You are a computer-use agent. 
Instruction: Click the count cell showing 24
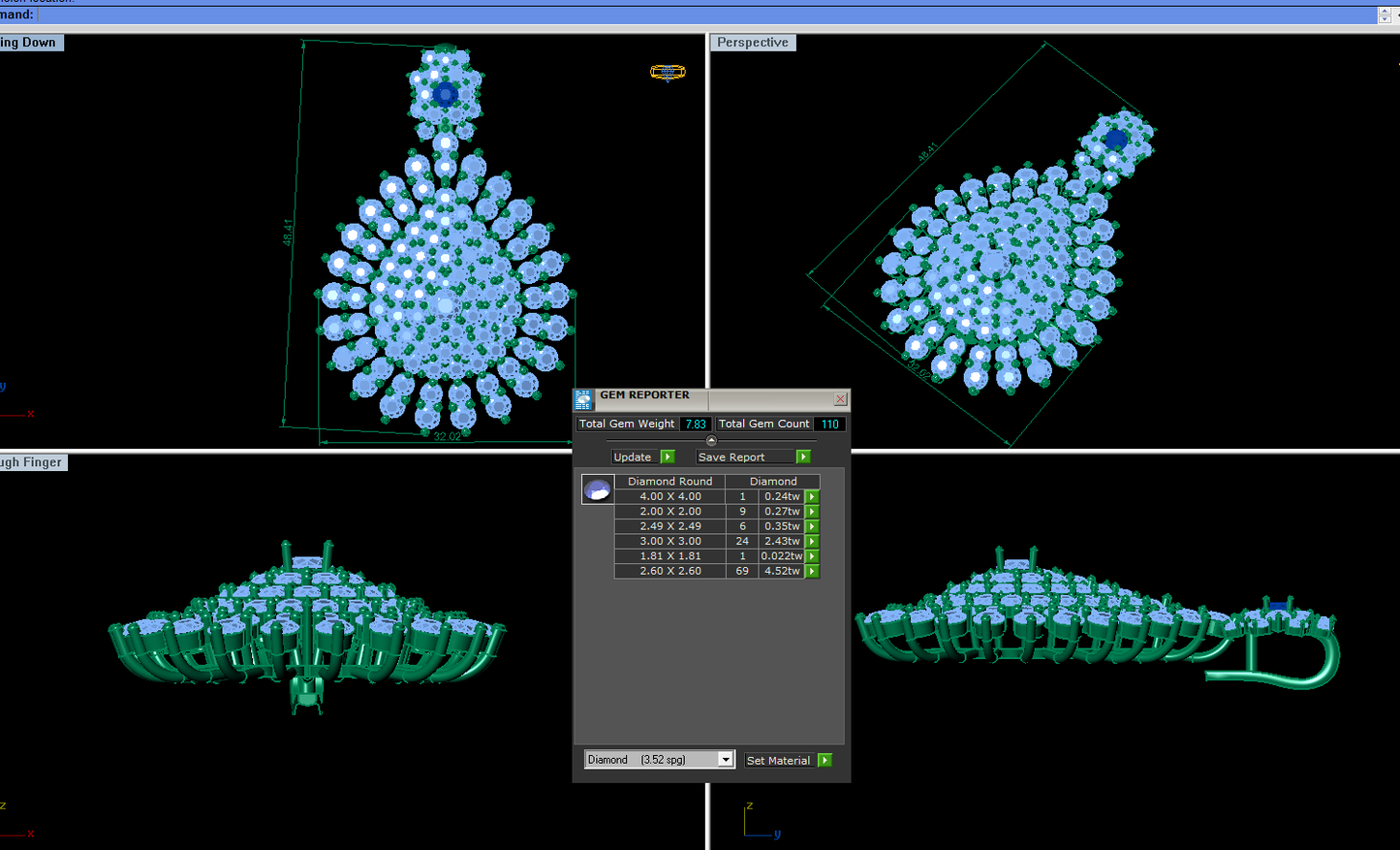(742, 542)
